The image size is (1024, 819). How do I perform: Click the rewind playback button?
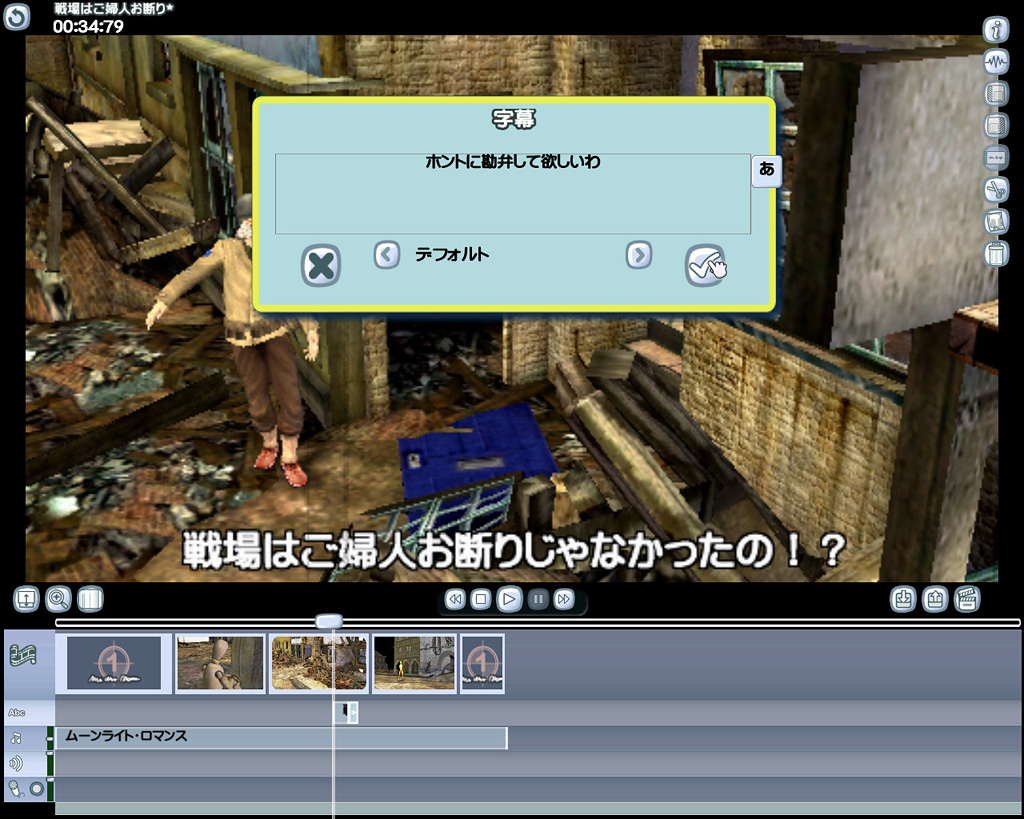point(455,599)
